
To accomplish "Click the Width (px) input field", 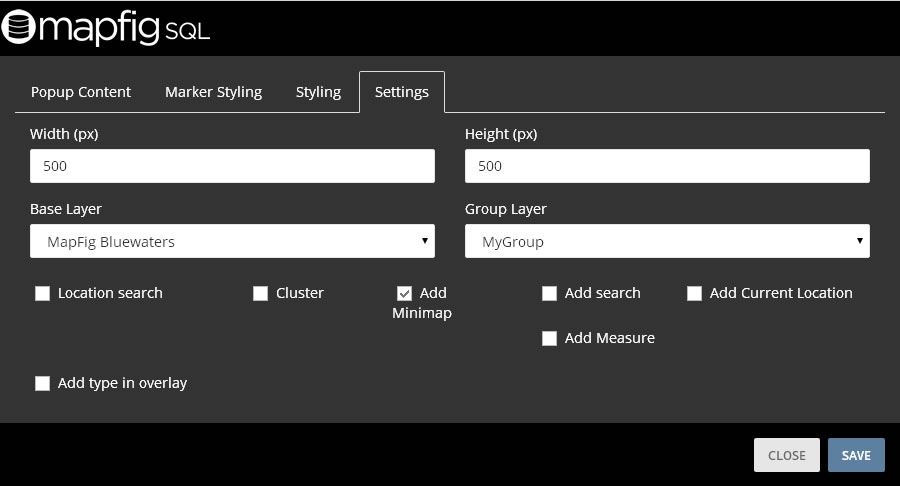I will 232,166.
